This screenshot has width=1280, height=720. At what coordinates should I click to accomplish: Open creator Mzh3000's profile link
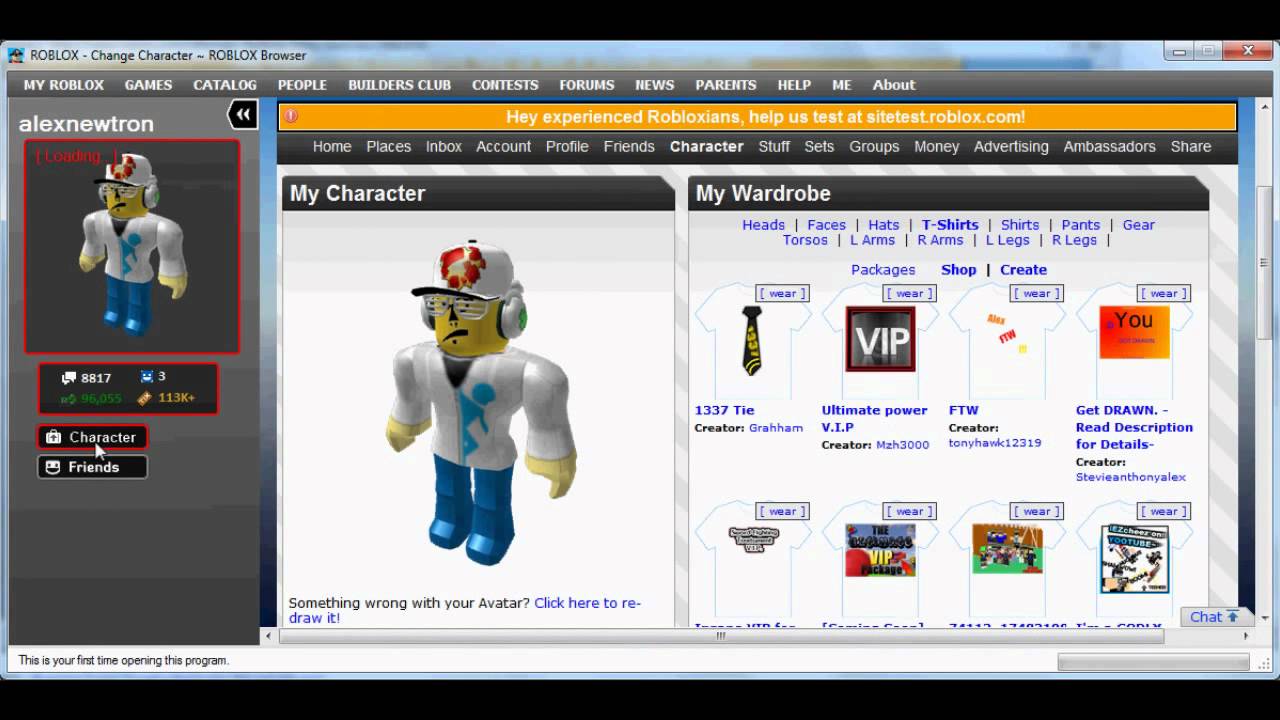point(902,445)
